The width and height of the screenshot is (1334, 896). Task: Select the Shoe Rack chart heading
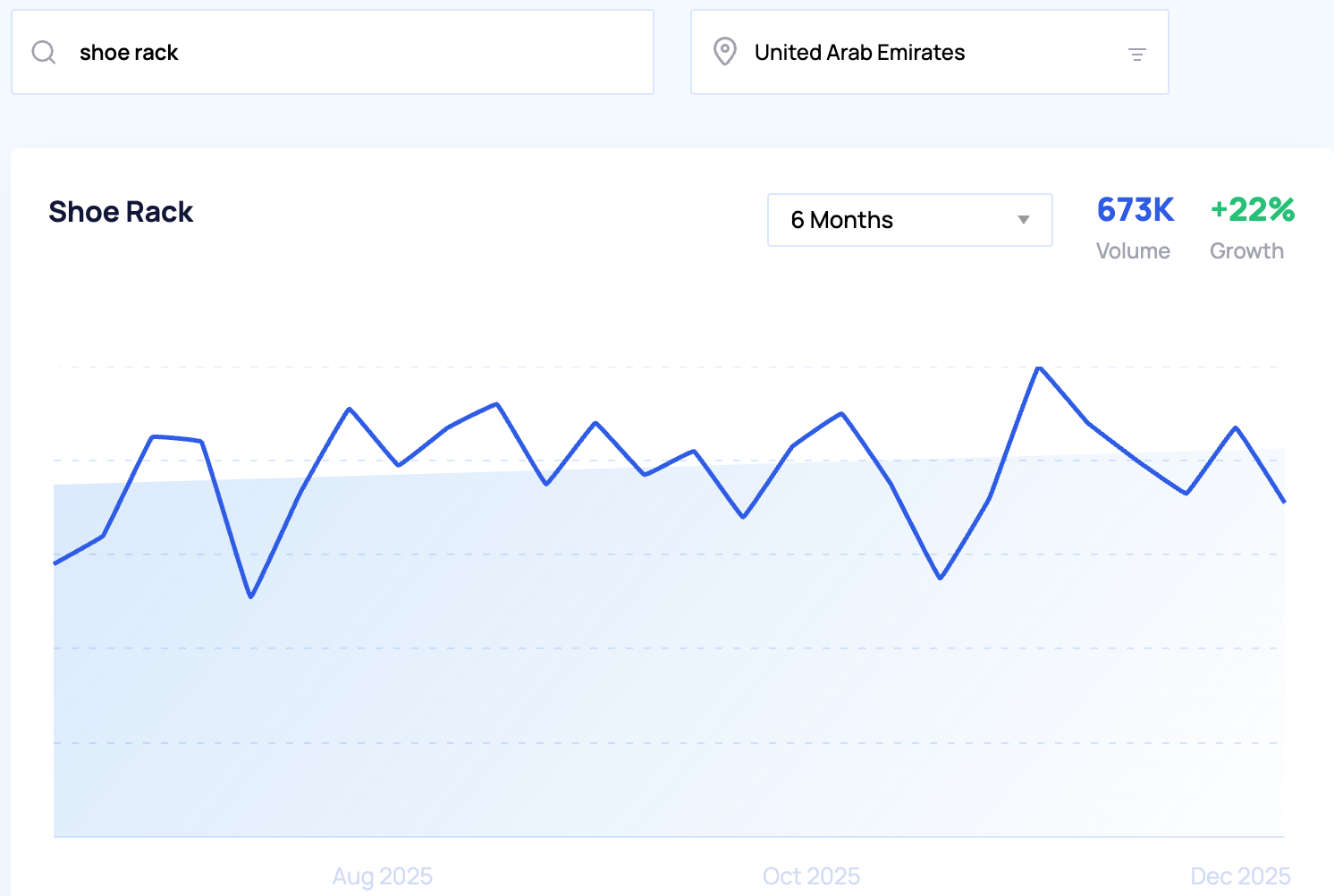tap(121, 212)
